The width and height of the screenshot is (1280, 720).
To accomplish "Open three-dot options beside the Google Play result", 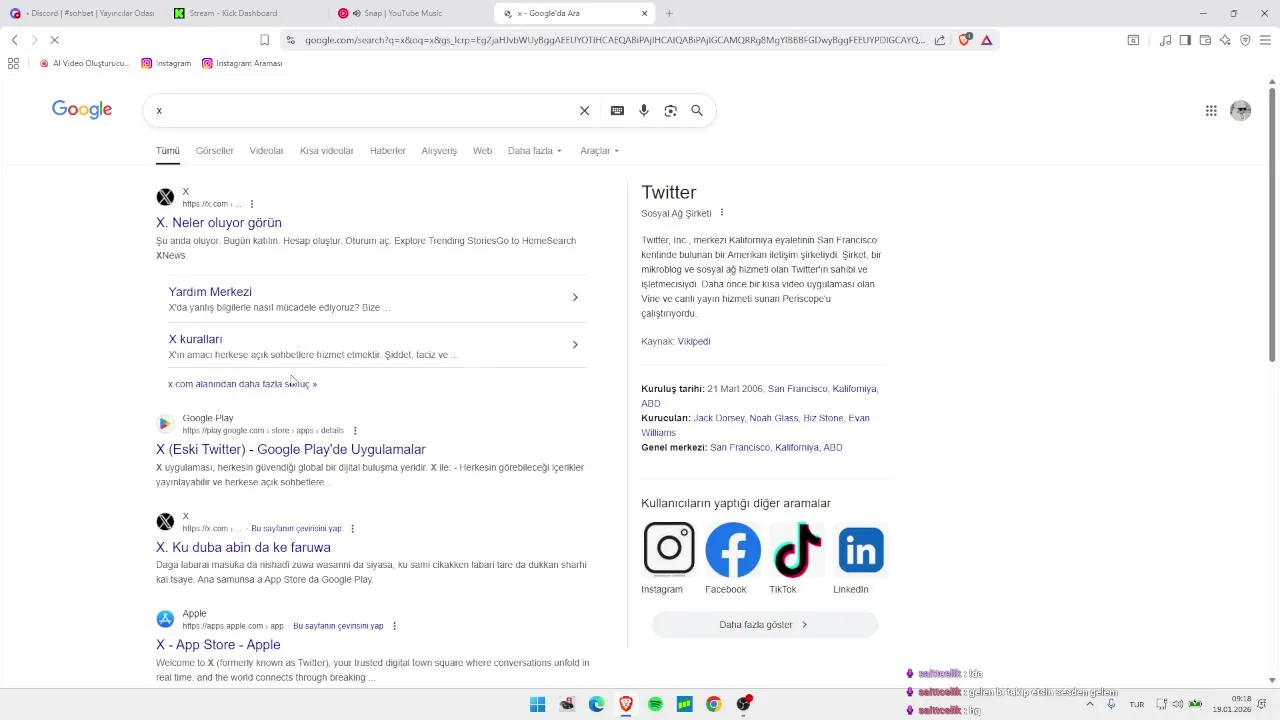I will [x=355, y=431].
